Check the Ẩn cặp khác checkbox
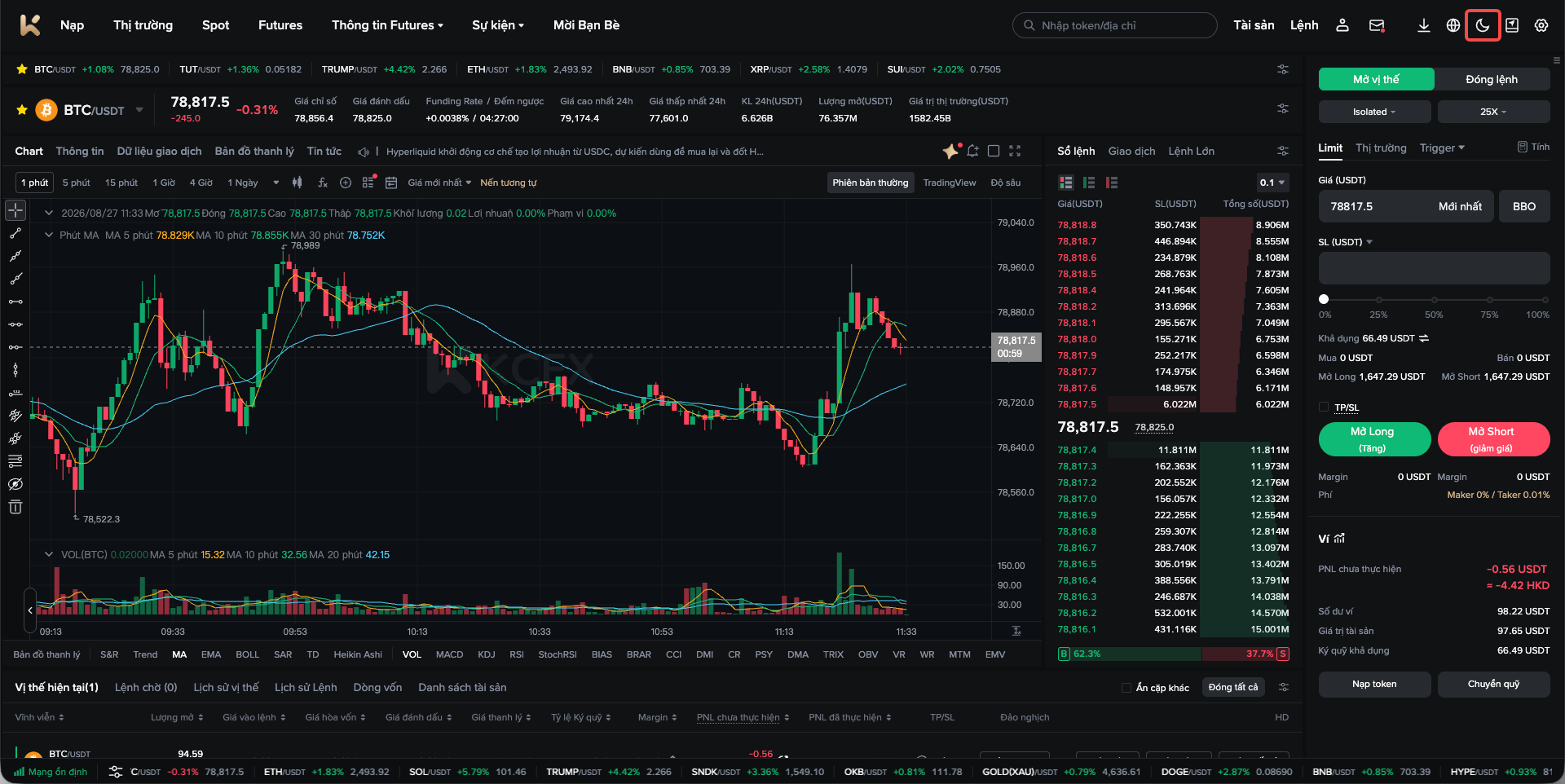The image size is (1565, 784). 1126,688
